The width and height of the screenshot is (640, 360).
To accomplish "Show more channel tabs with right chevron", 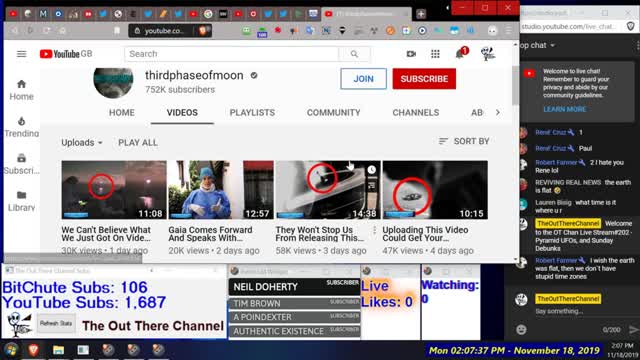I will (498, 112).
